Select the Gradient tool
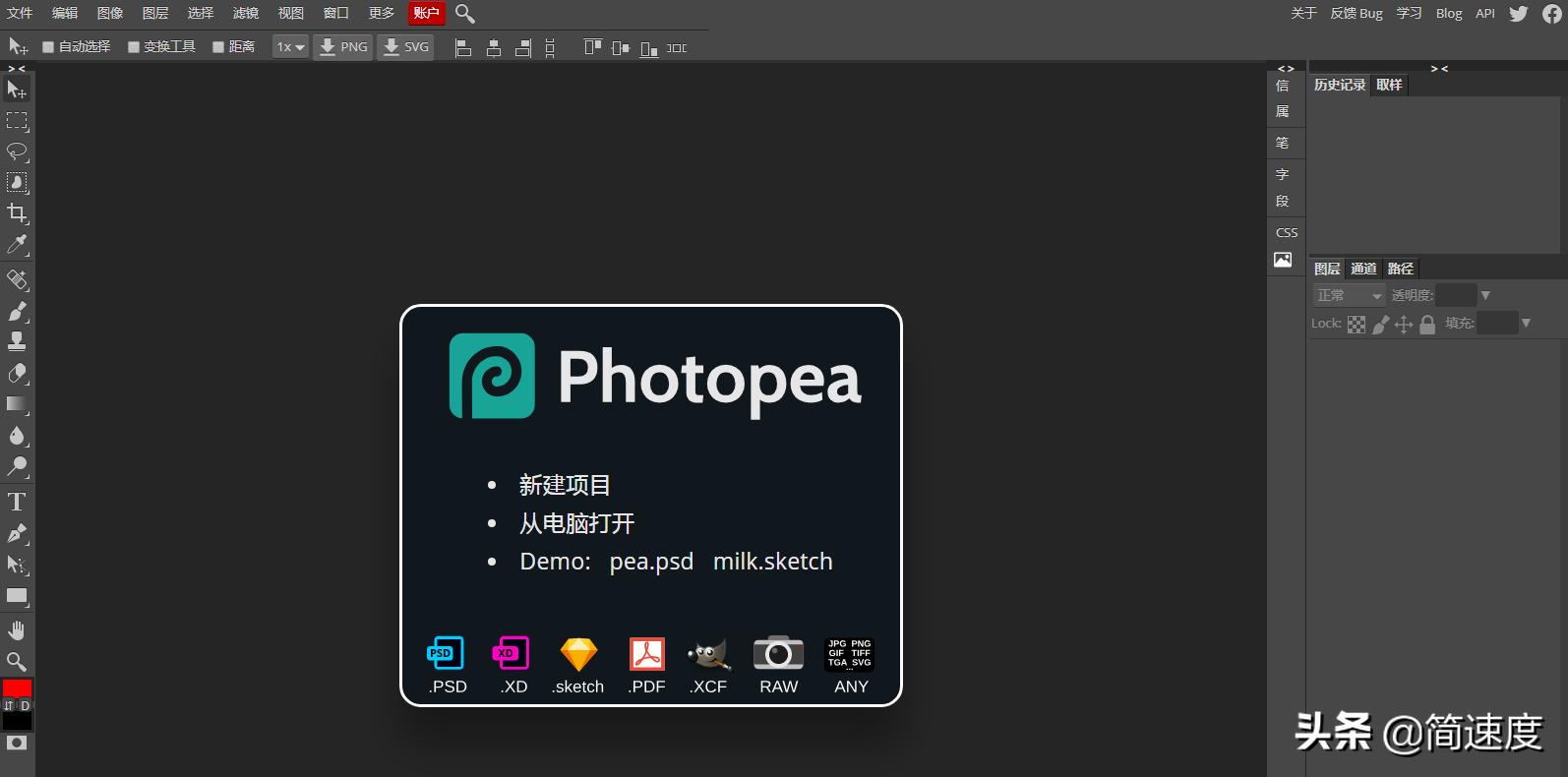 [17, 404]
